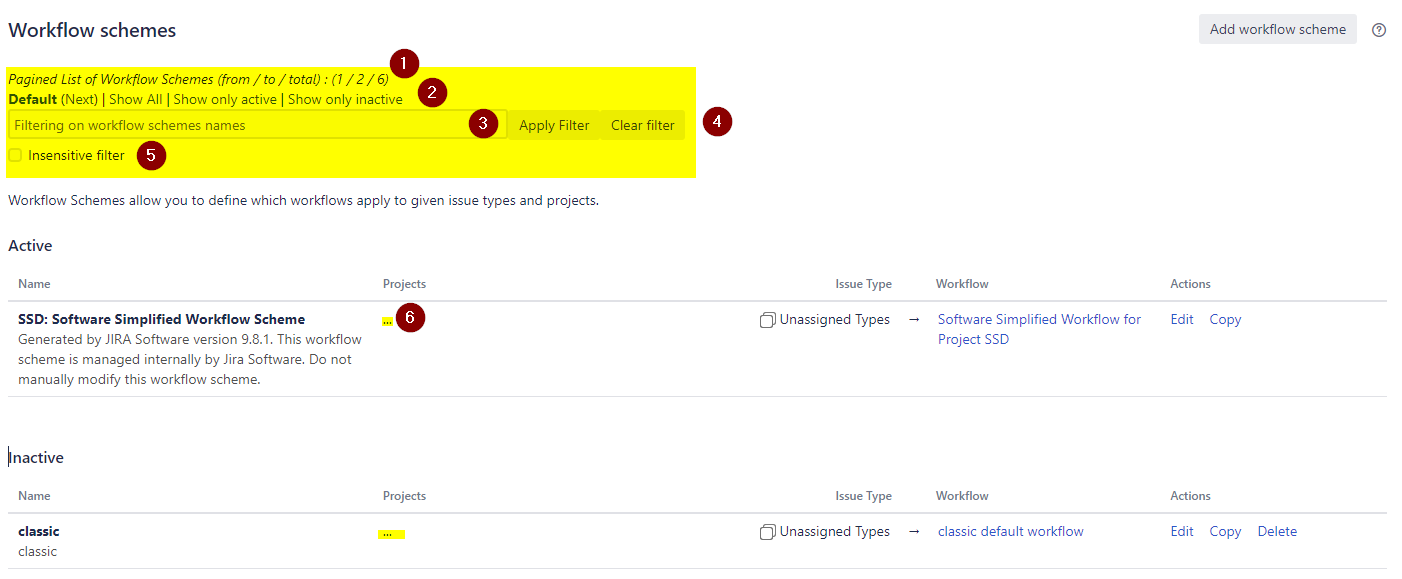Delete the classic workflow scheme

[x=1277, y=532]
